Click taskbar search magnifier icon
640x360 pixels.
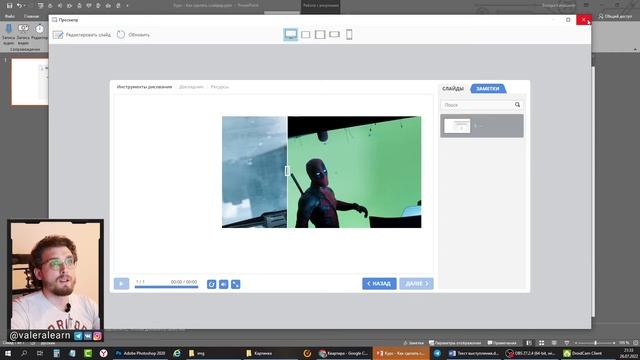tap(24, 353)
